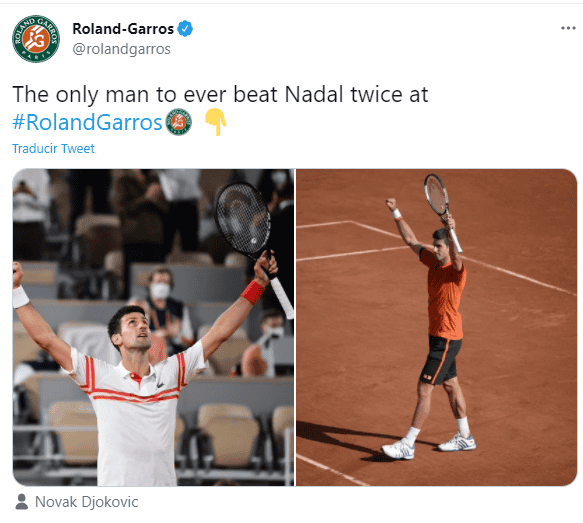
Task: Click the word Nadal in tweet text
Action: pos(313,94)
